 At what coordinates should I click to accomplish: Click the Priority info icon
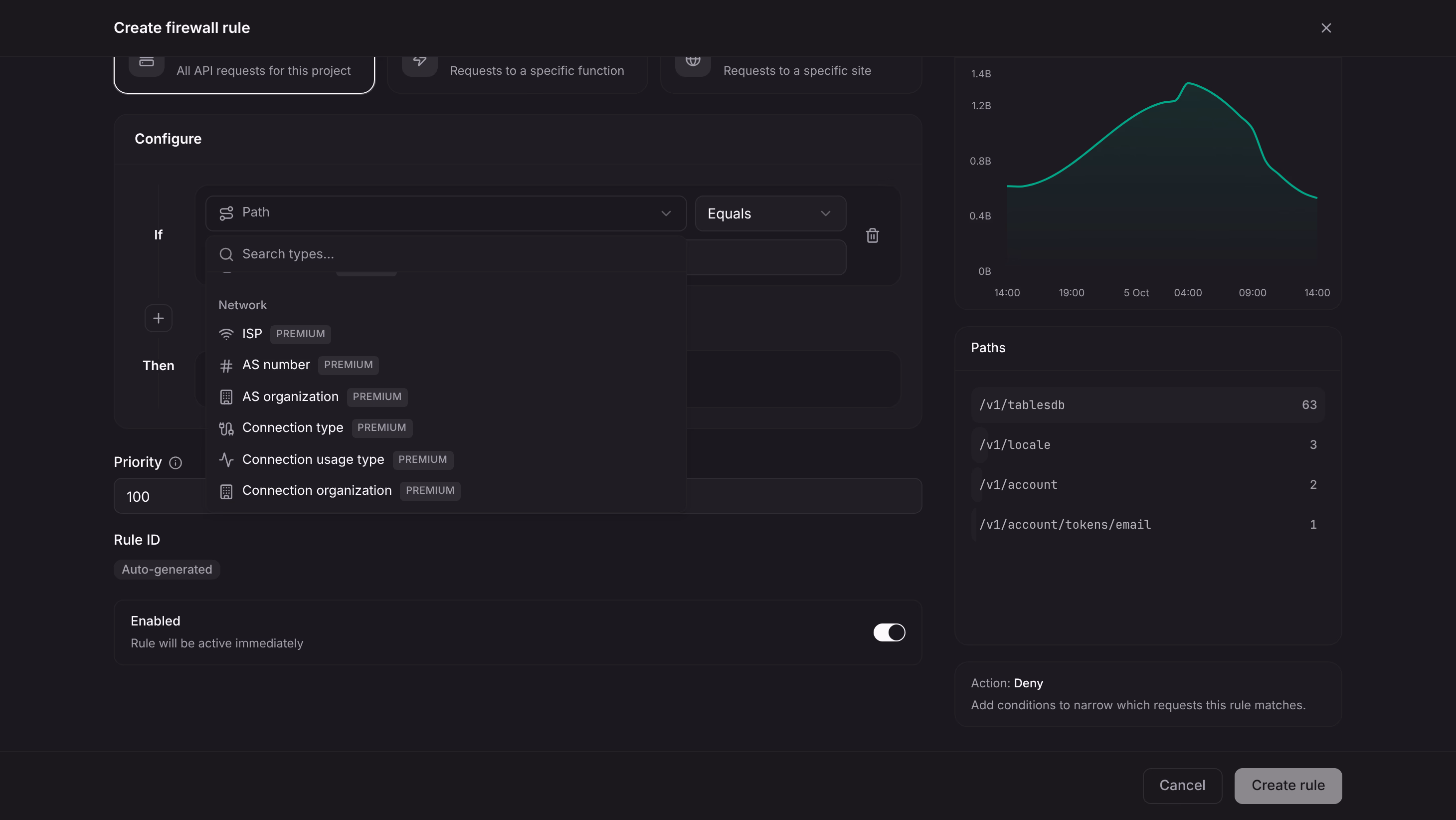[176, 462]
